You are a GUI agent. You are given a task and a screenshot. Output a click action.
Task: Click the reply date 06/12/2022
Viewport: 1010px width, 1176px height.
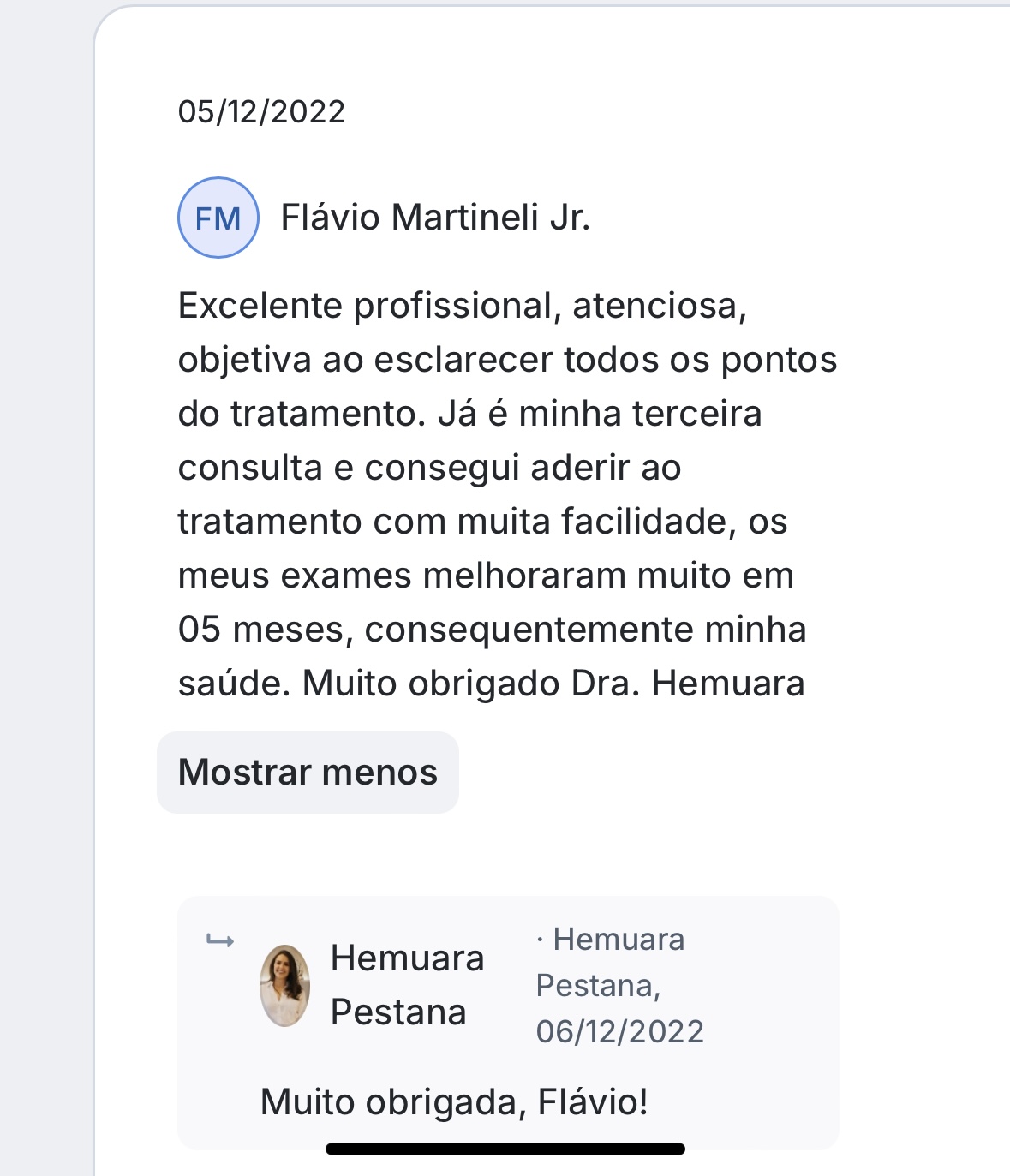coord(619,1031)
